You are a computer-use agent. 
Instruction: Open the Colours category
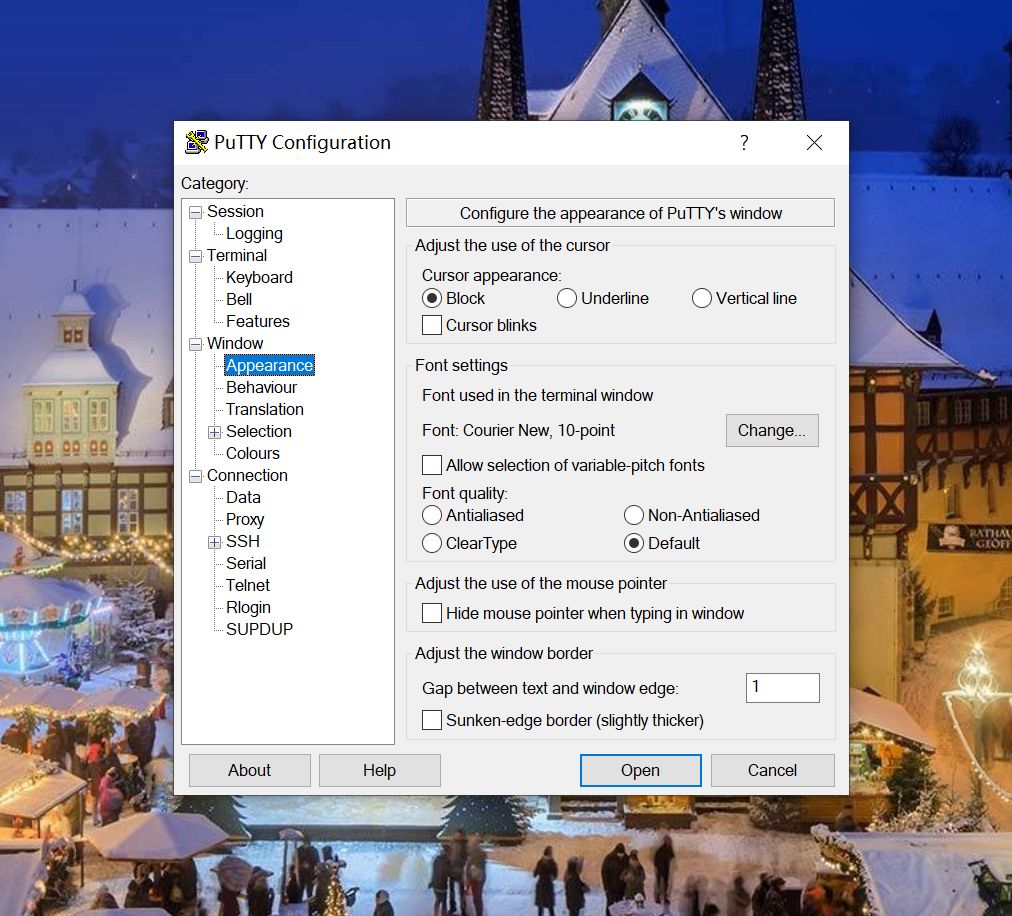click(253, 453)
